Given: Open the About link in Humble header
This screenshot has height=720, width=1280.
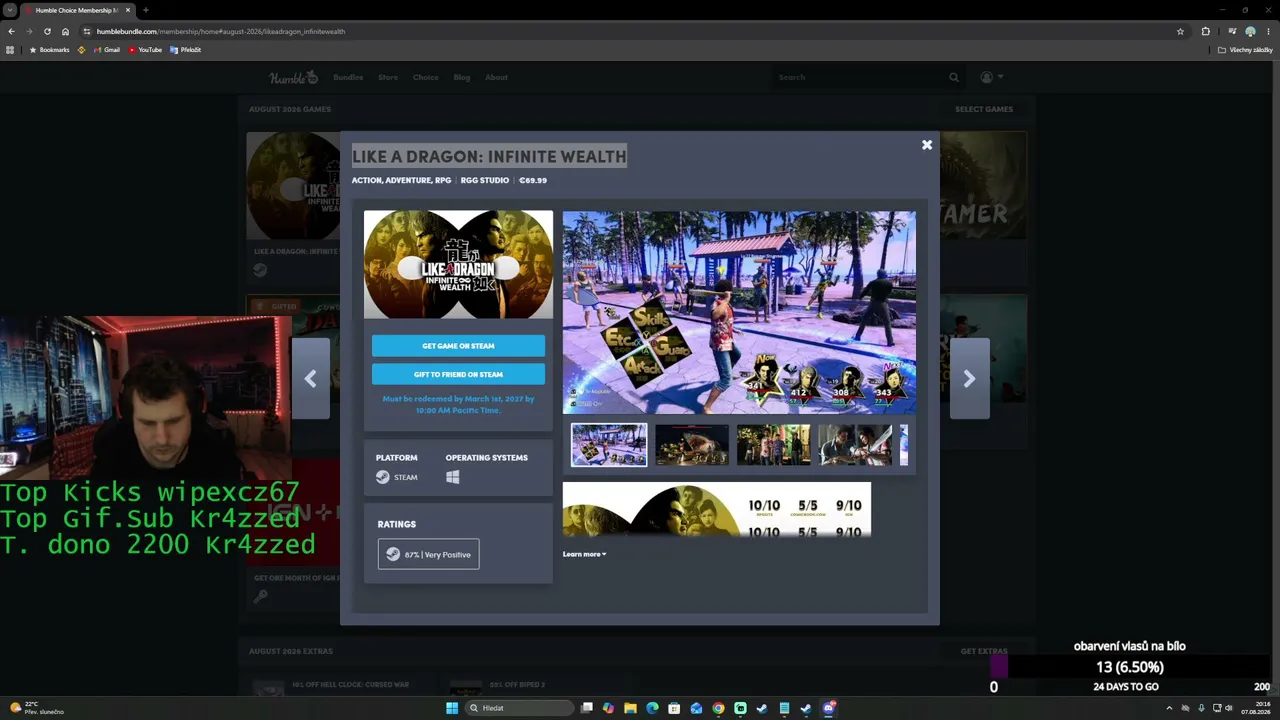Looking at the screenshot, I should tap(496, 77).
